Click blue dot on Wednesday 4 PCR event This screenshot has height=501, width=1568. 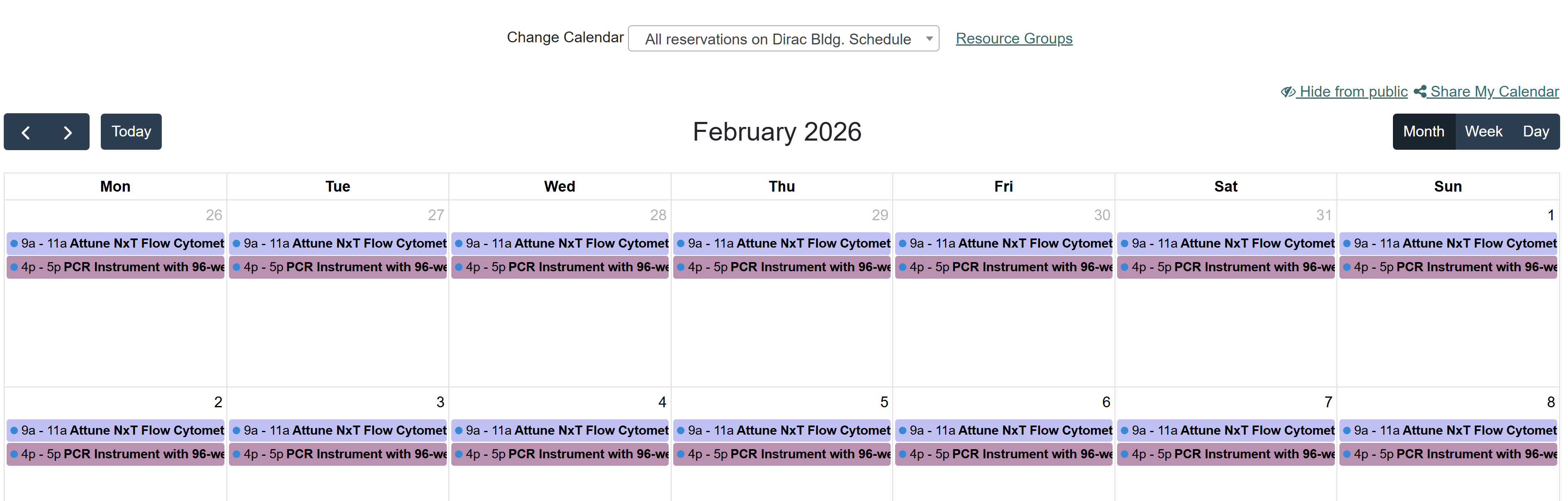click(x=458, y=454)
